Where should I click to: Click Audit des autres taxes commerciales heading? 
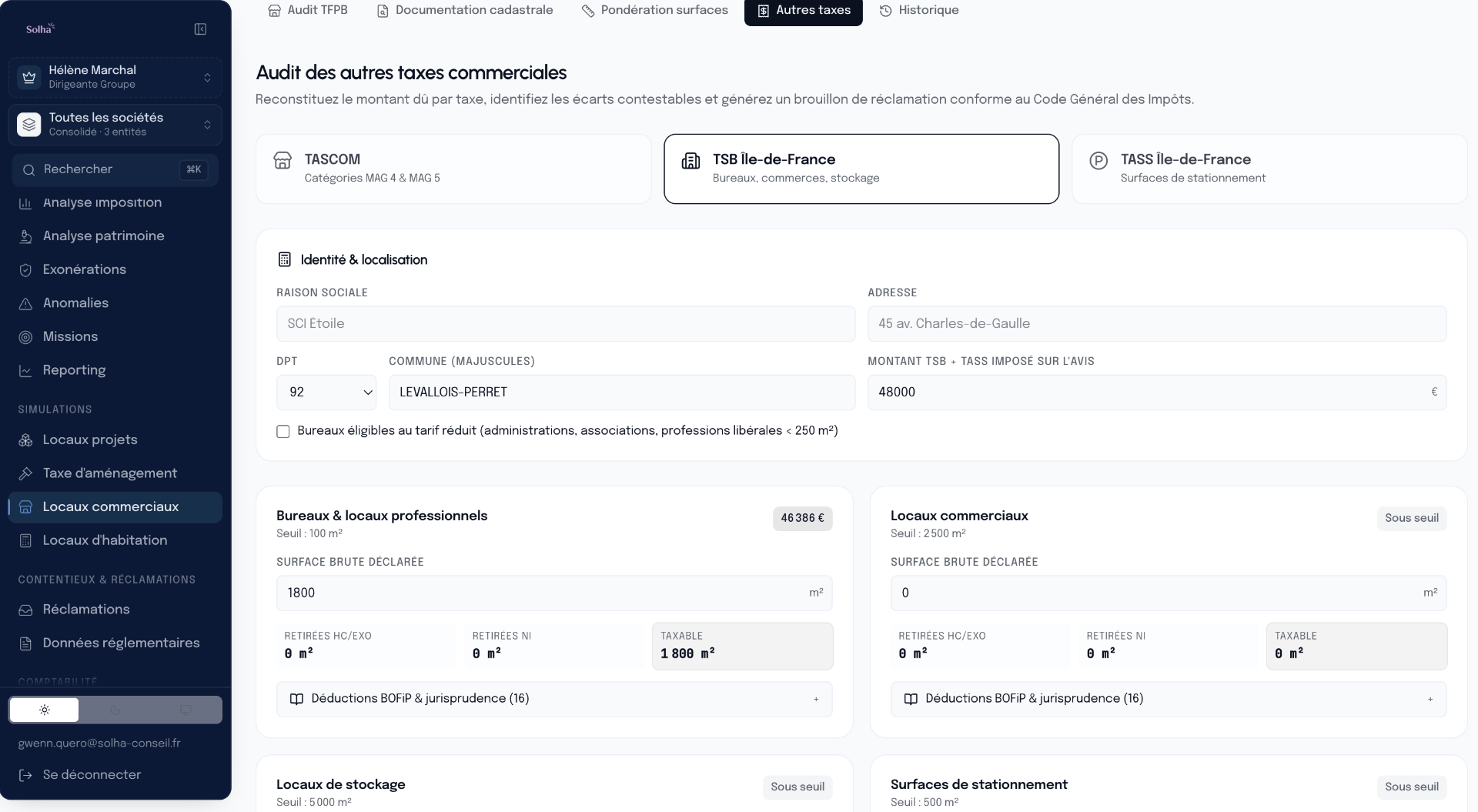coord(411,73)
